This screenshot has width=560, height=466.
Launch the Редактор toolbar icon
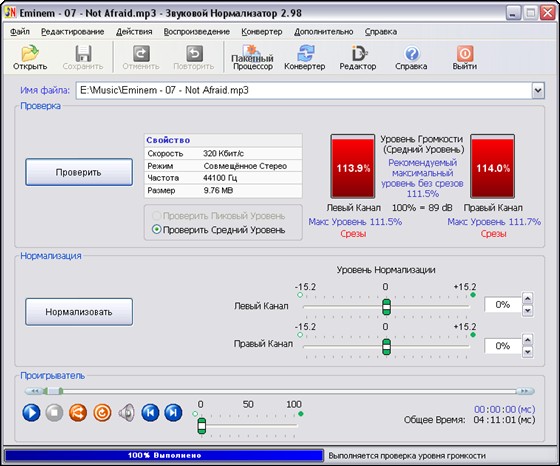358,54
